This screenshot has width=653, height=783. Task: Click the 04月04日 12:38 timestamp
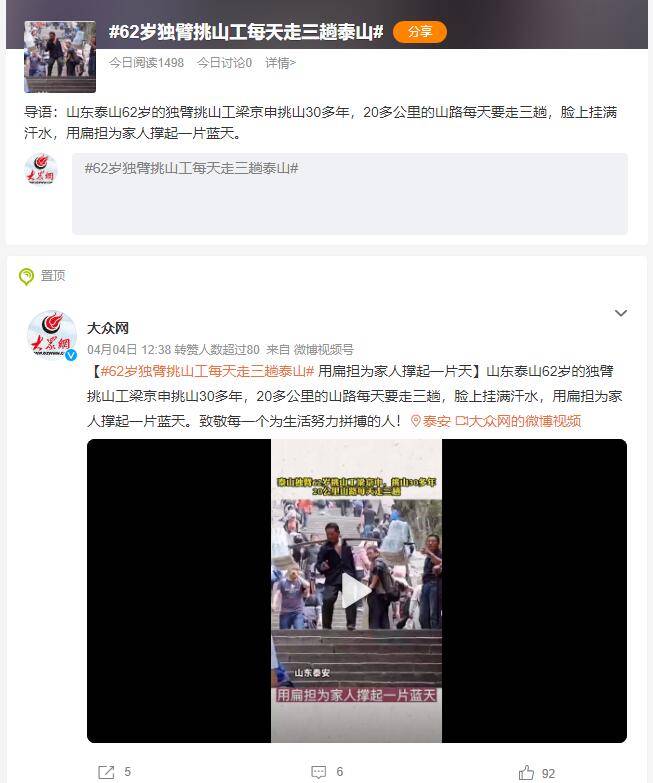click(129, 350)
